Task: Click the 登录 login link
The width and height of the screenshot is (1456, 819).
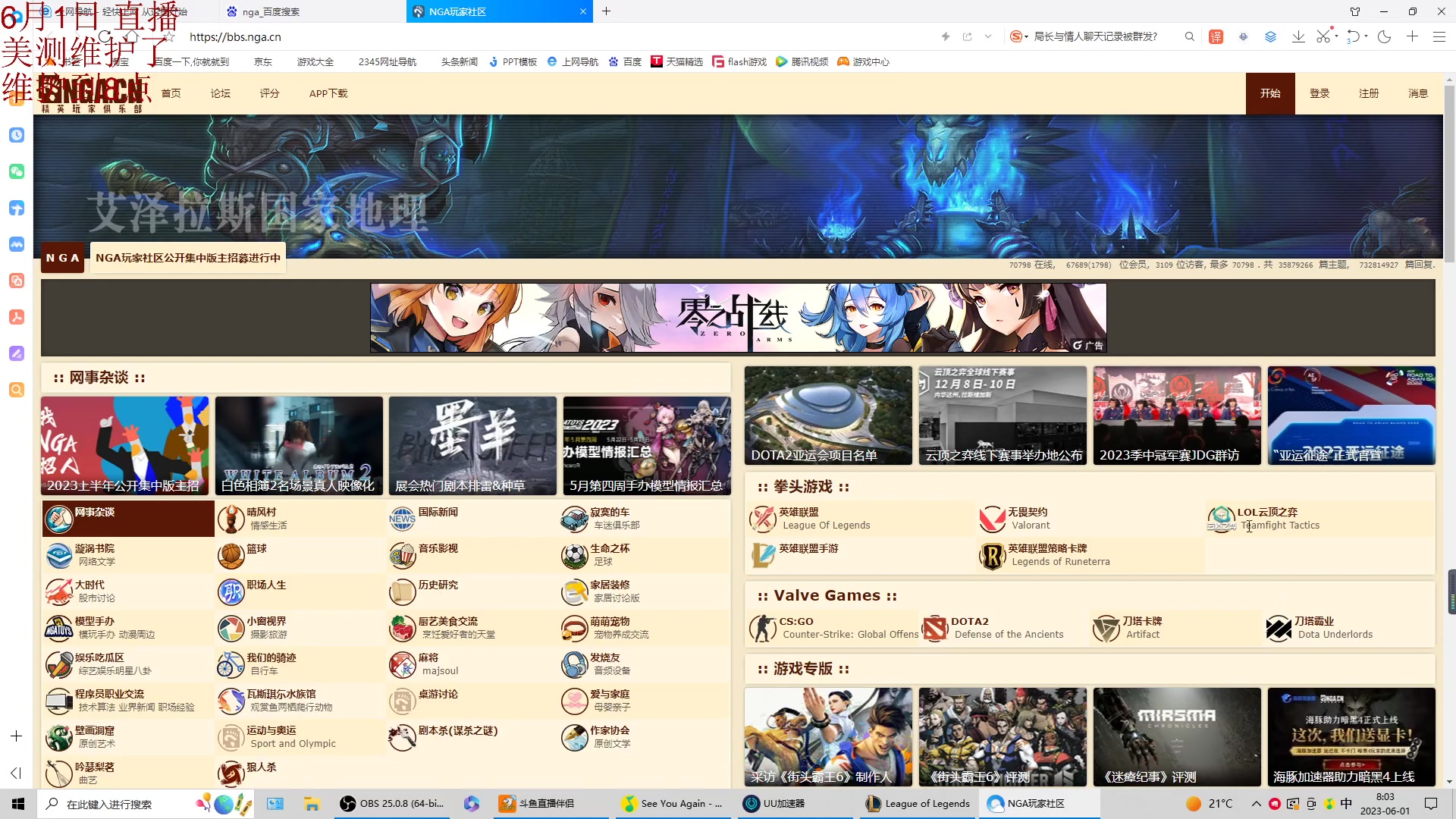Action: 1319,93
